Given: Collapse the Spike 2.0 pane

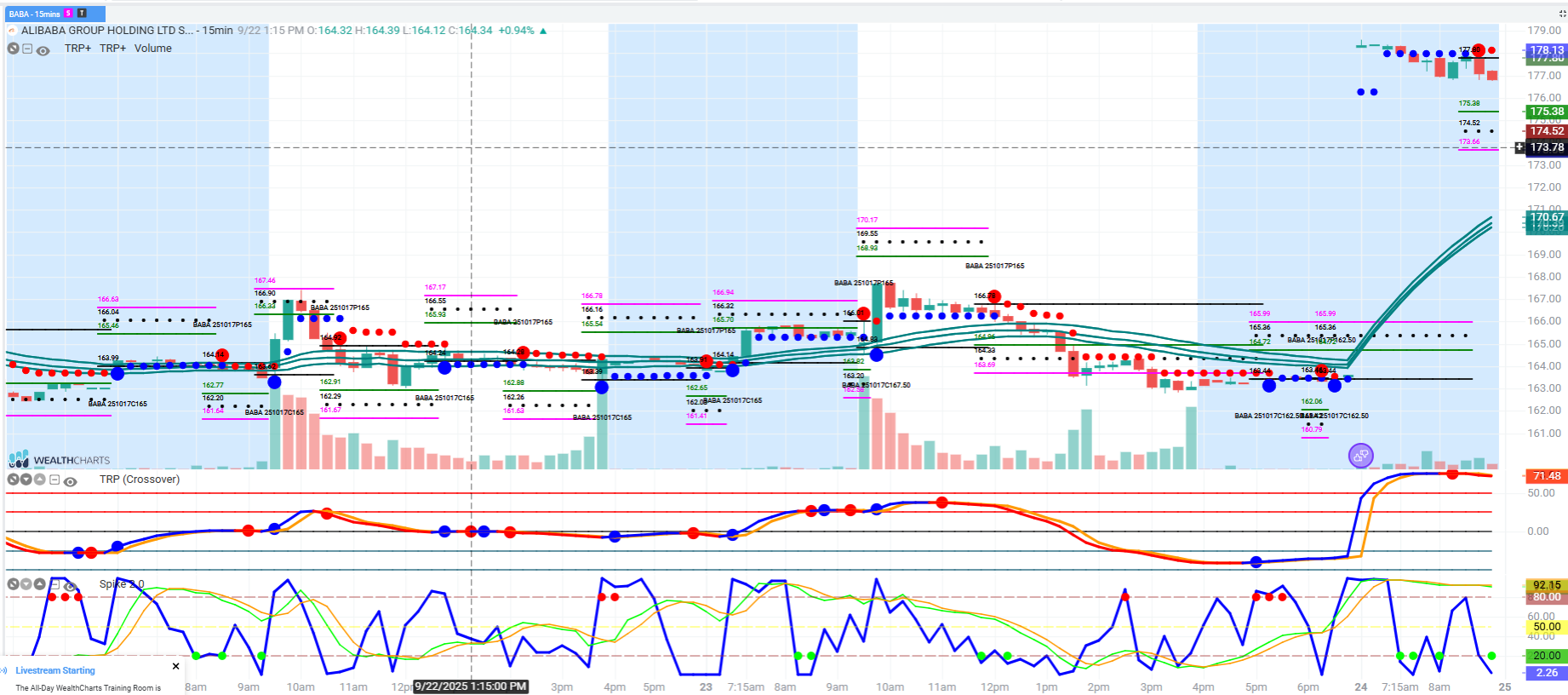Looking at the screenshot, I should click(x=54, y=584).
